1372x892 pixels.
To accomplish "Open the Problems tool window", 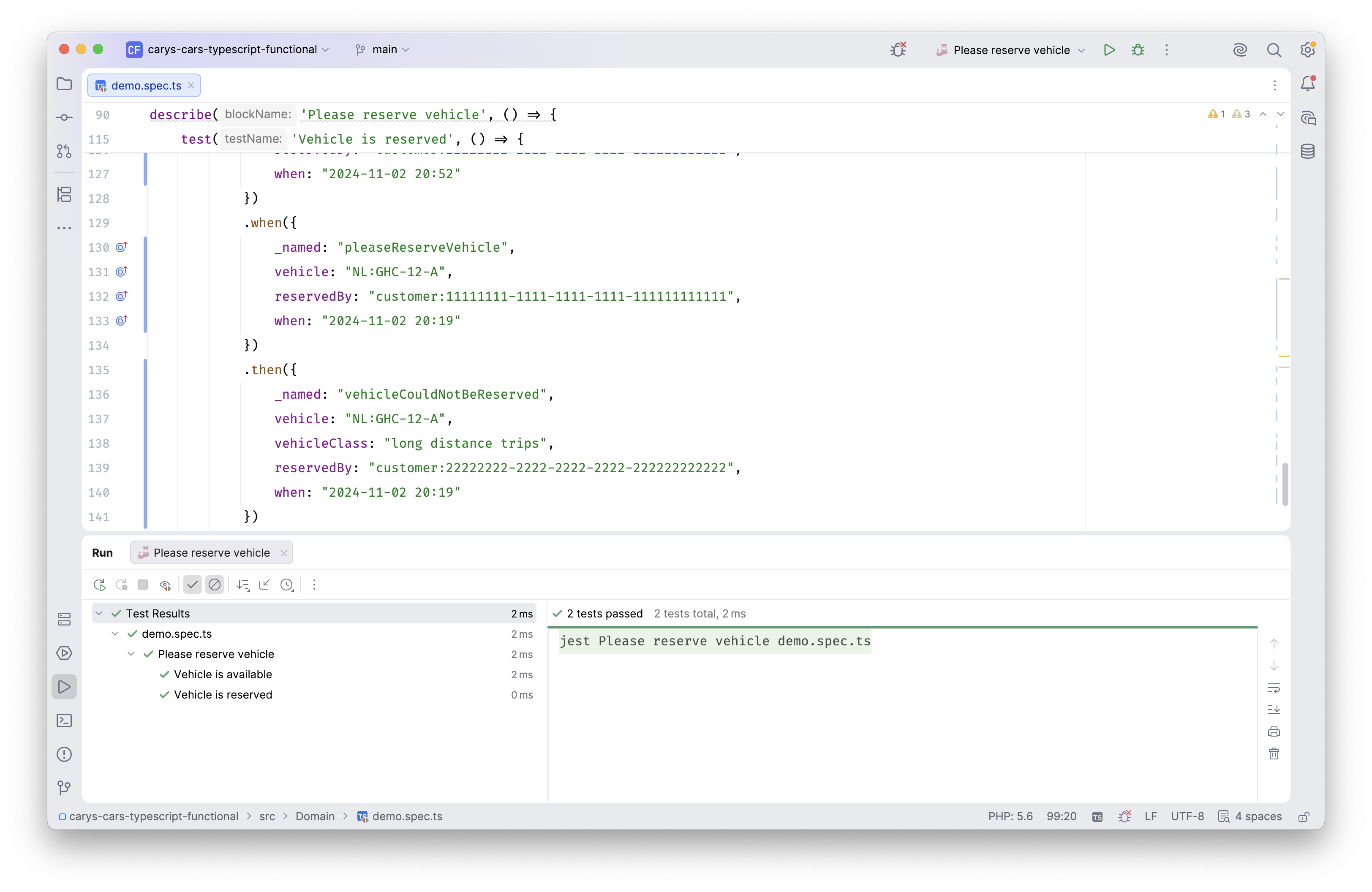I will coord(64,754).
